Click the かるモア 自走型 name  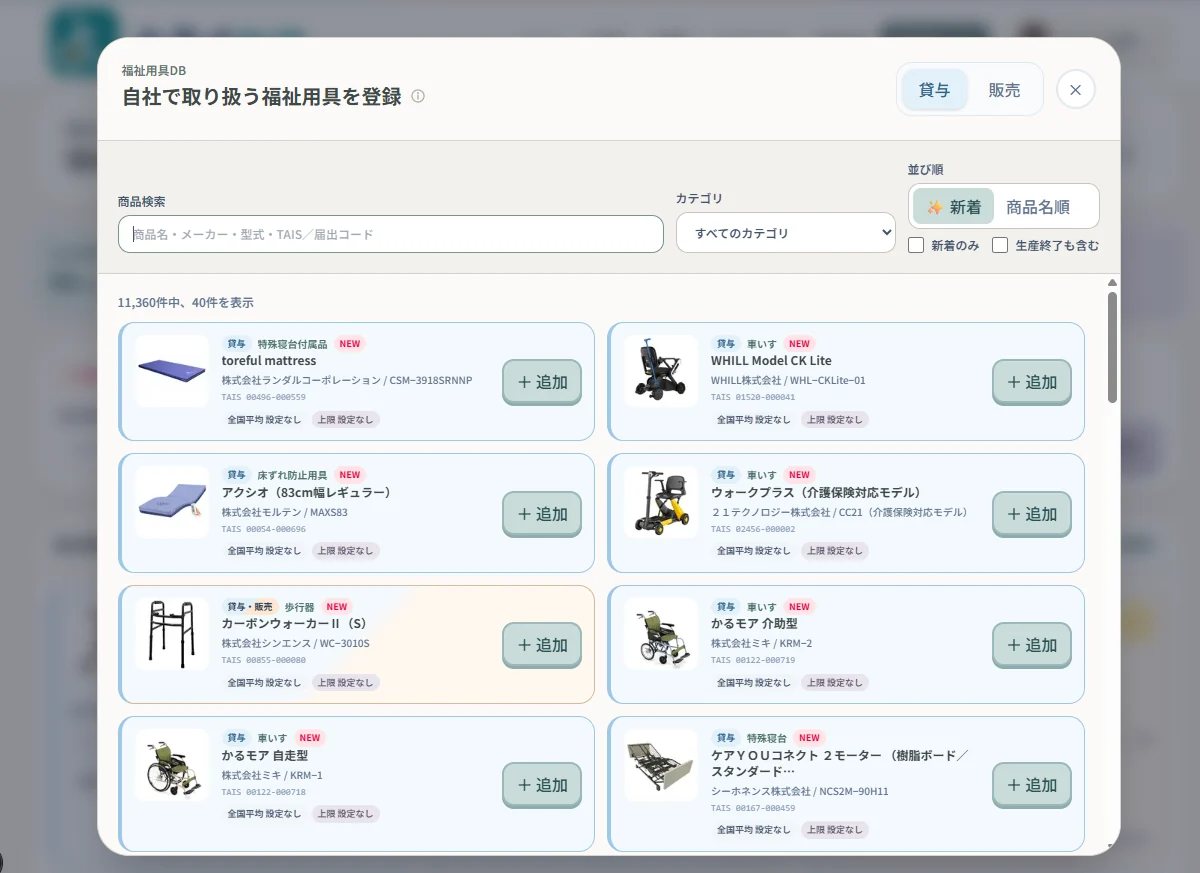265,755
